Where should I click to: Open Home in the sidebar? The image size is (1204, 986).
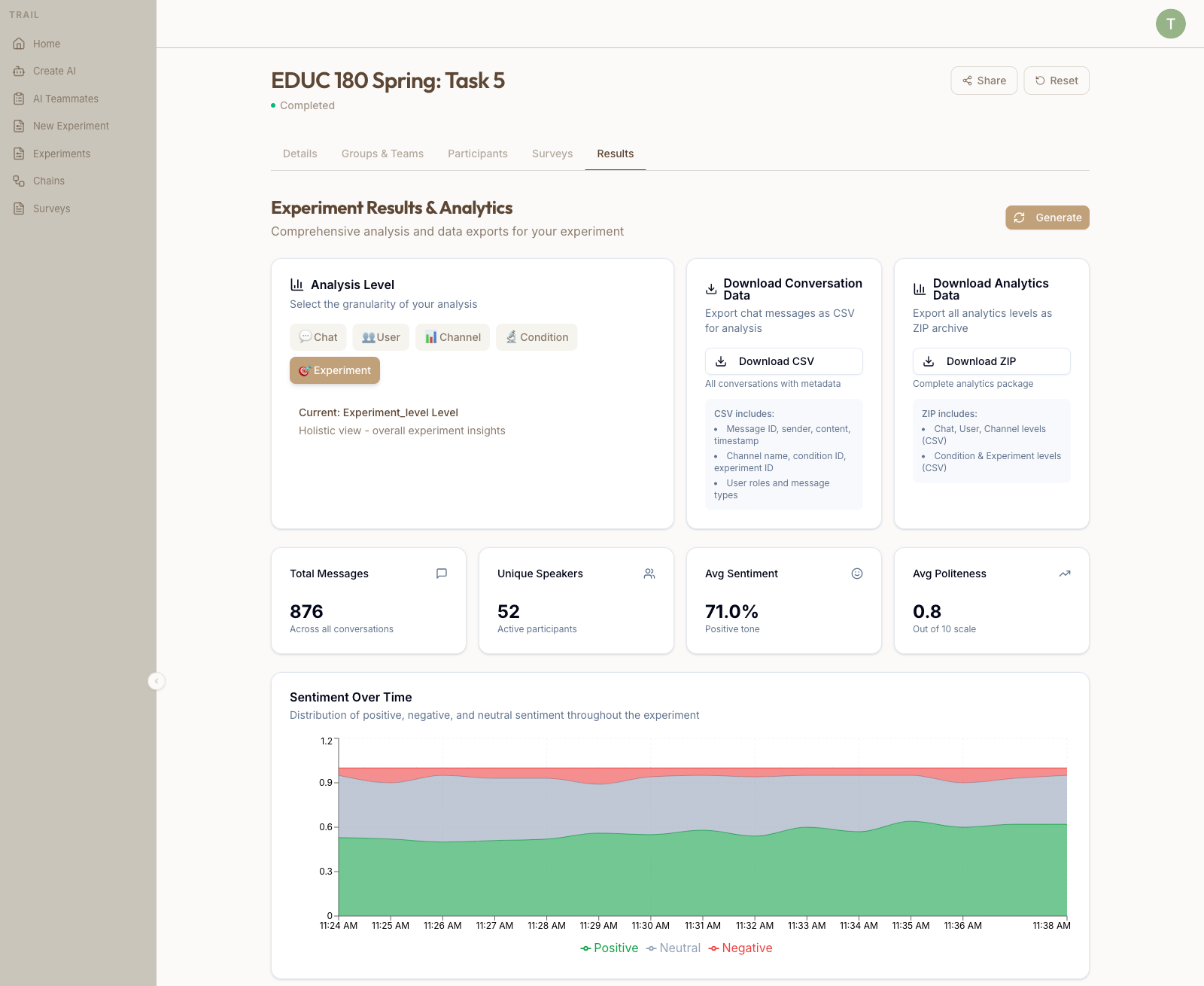point(47,44)
